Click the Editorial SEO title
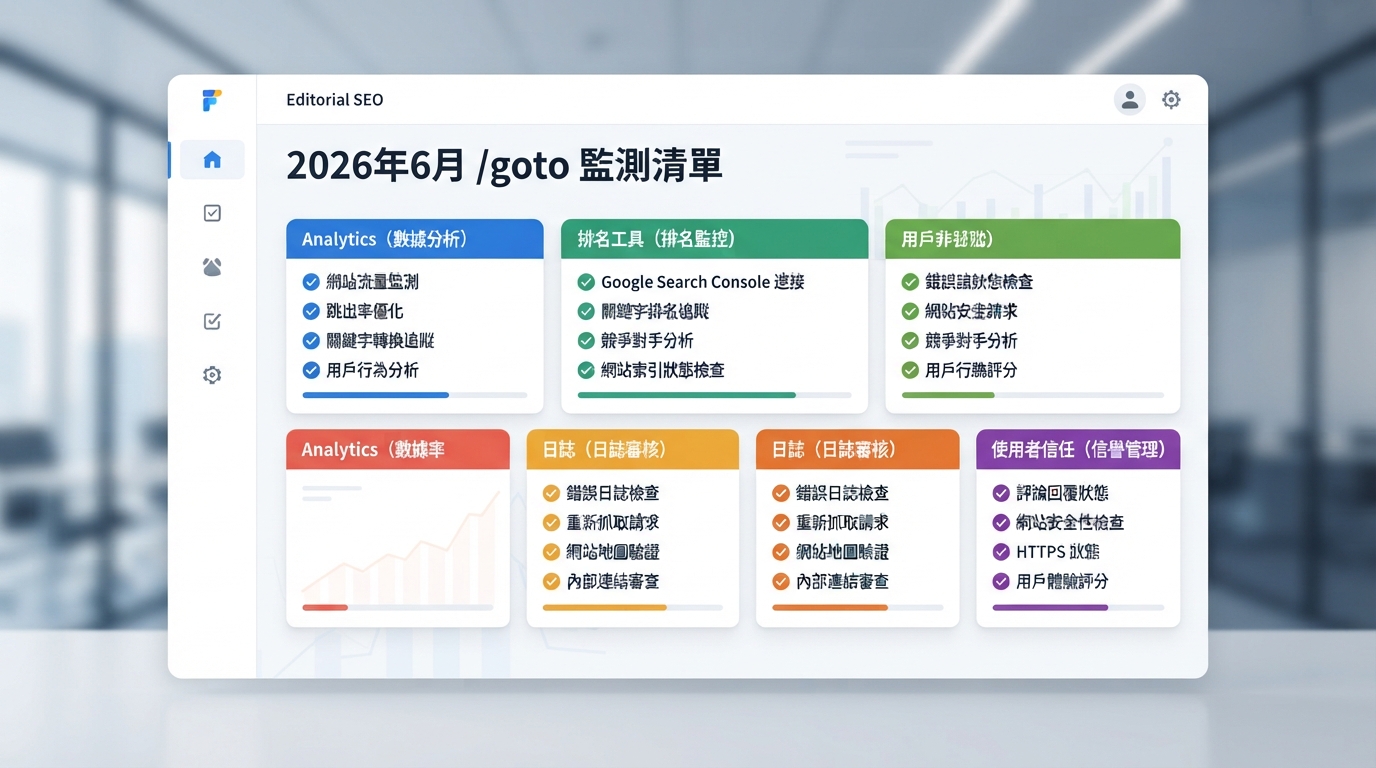This screenshot has width=1376, height=768. pyautogui.click(x=335, y=100)
